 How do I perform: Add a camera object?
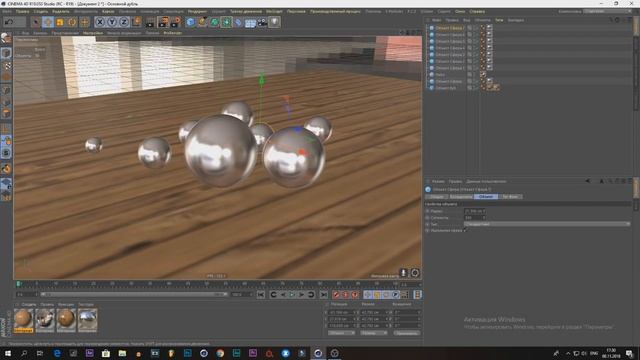click(x=262, y=22)
